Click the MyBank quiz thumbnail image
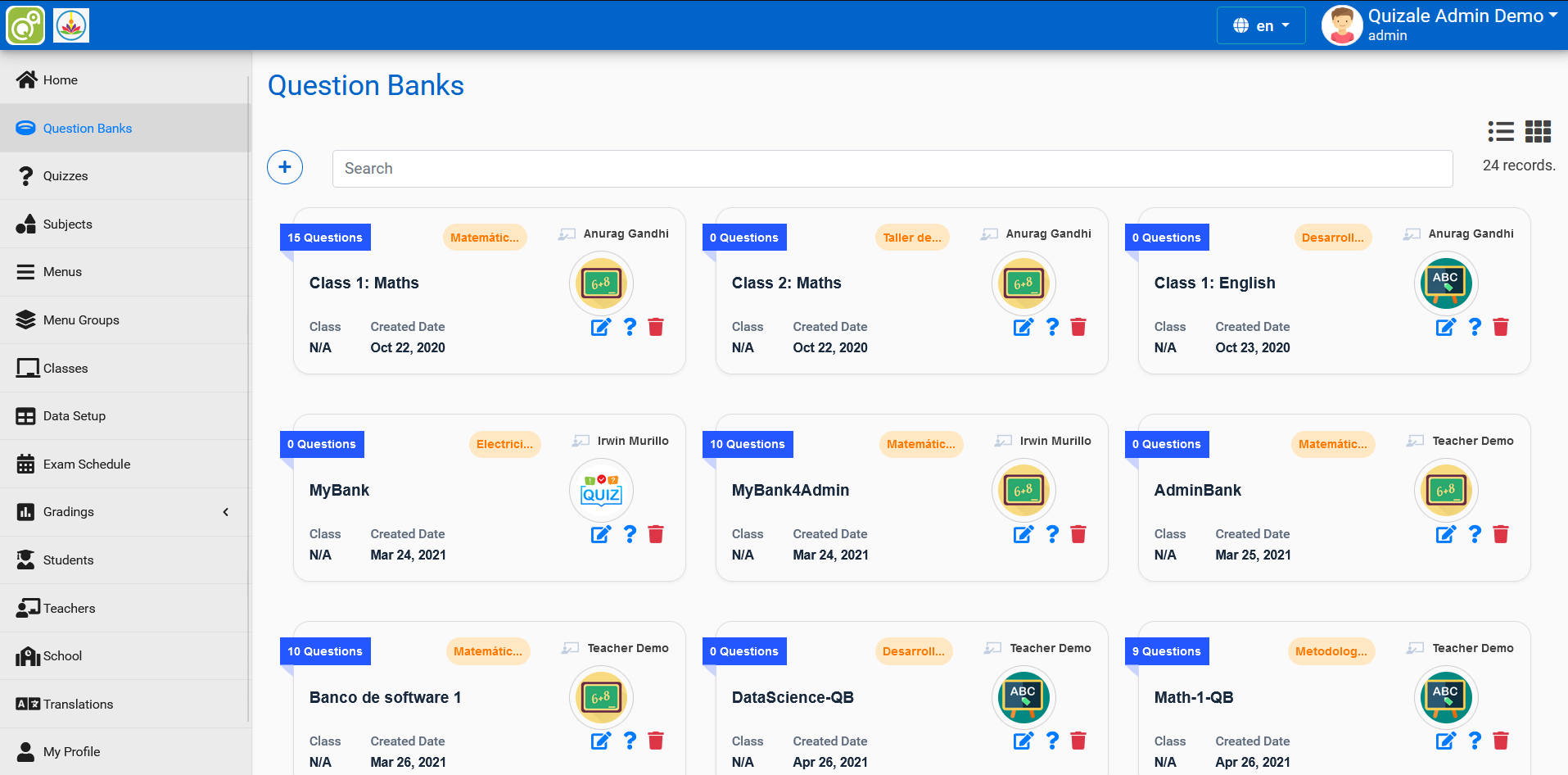The width and height of the screenshot is (1568, 775). (601, 491)
